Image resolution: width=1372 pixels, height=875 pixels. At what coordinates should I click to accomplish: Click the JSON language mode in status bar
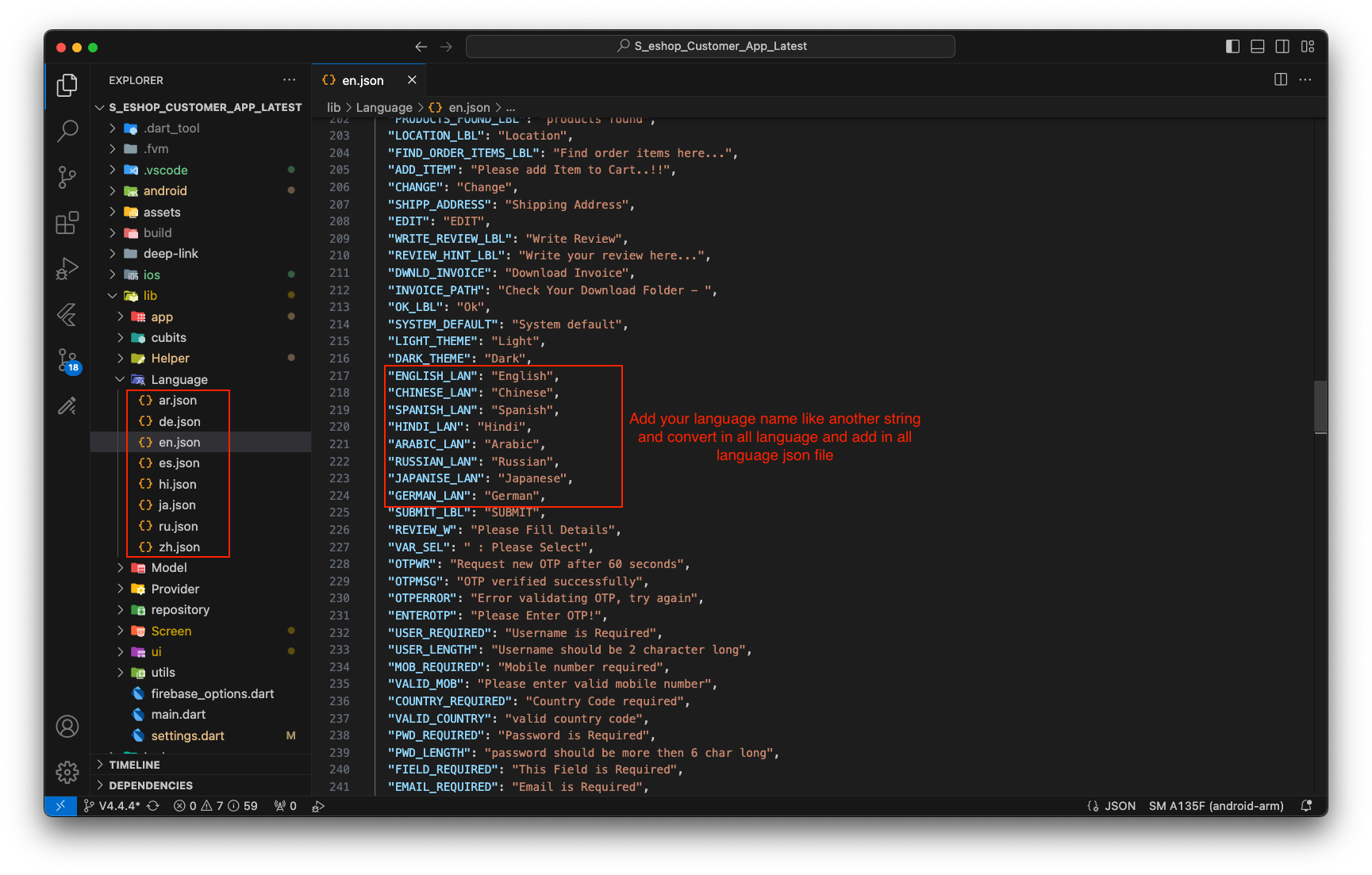[1120, 806]
